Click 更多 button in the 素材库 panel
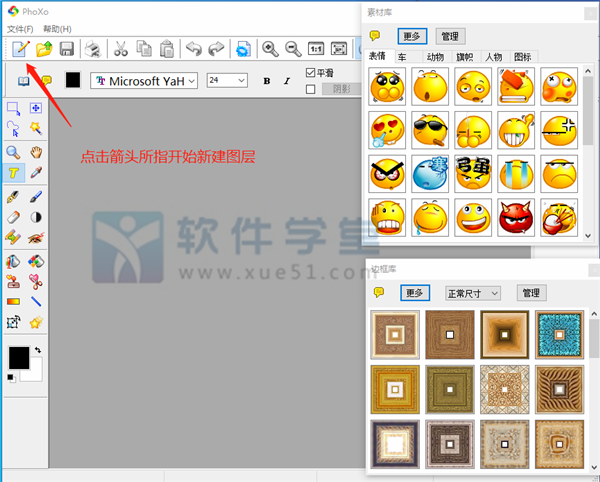 coord(412,36)
